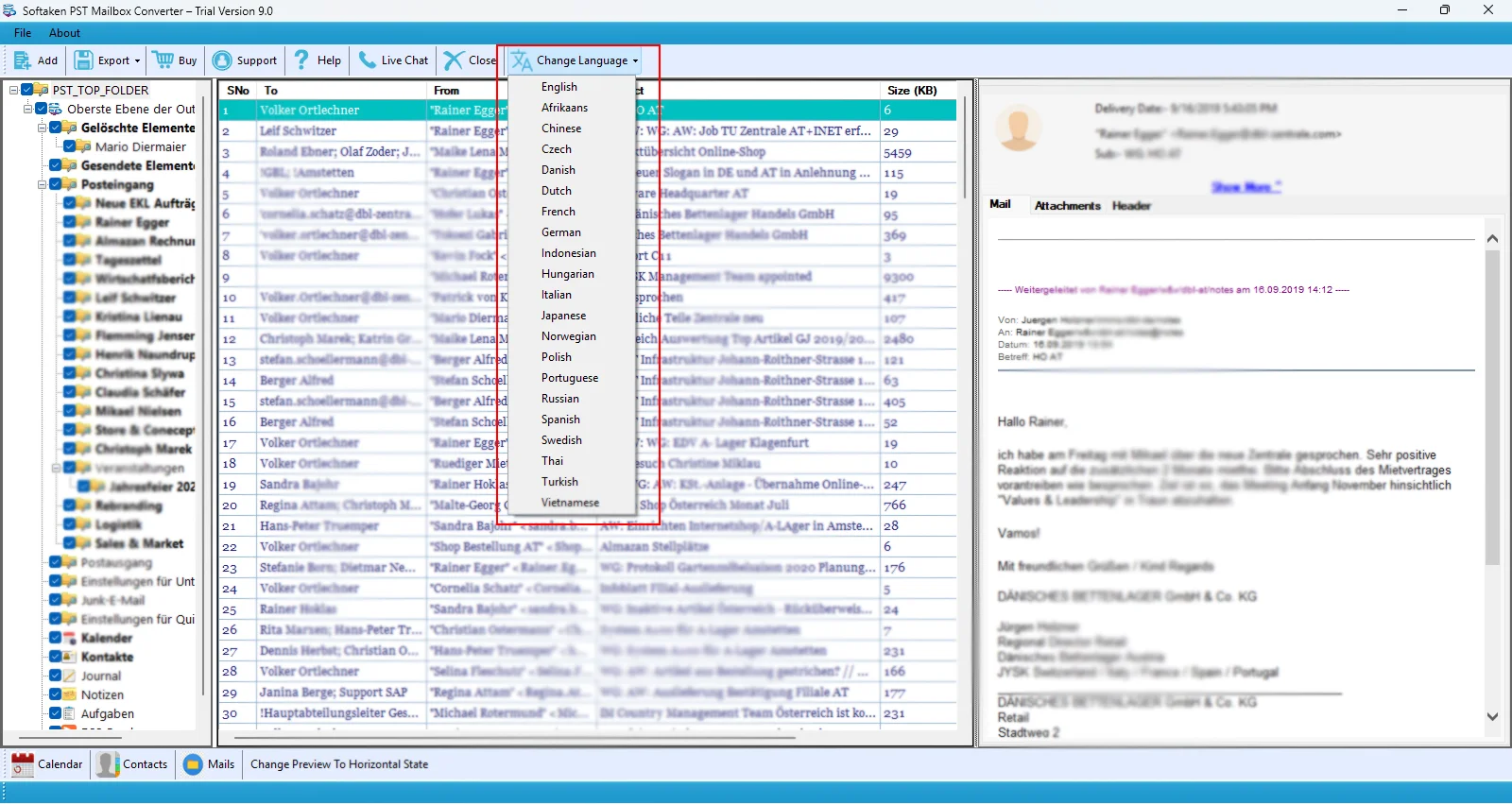Viewport: 1512px width, 805px height.
Task: Select French language option
Action: pyautogui.click(x=571, y=212)
